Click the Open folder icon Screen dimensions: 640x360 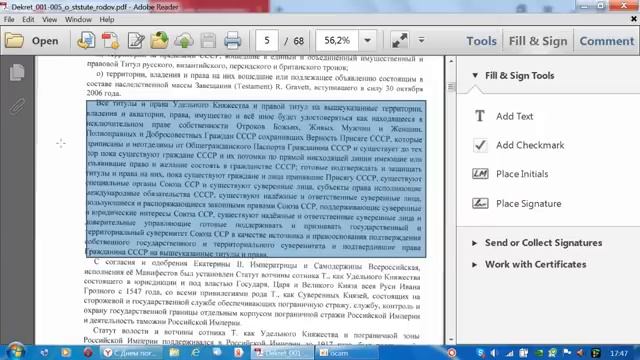(14, 41)
